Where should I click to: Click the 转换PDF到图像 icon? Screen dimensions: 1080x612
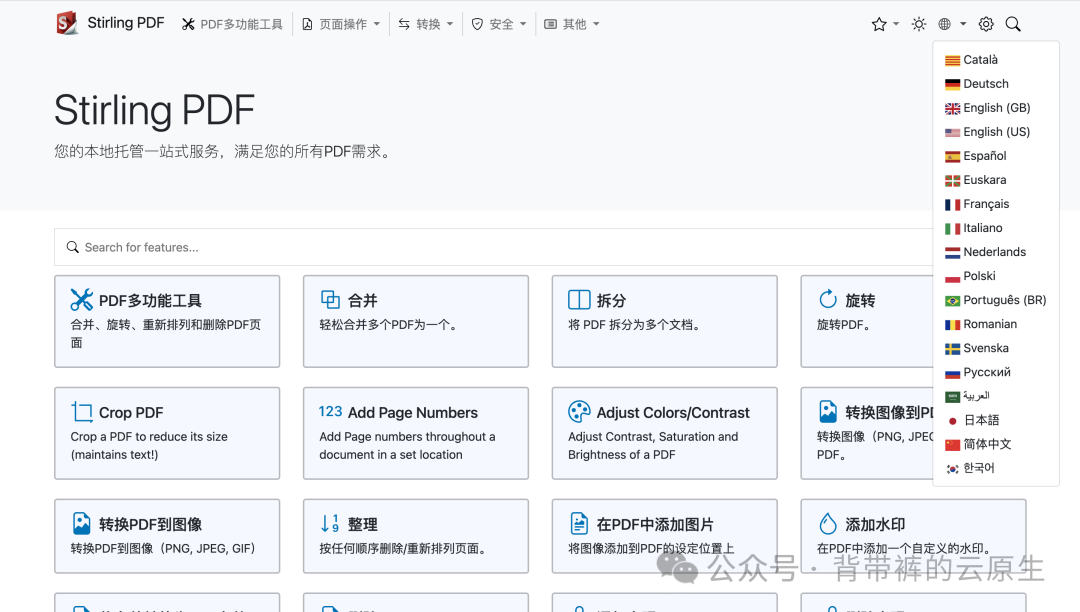tap(82, 523)
